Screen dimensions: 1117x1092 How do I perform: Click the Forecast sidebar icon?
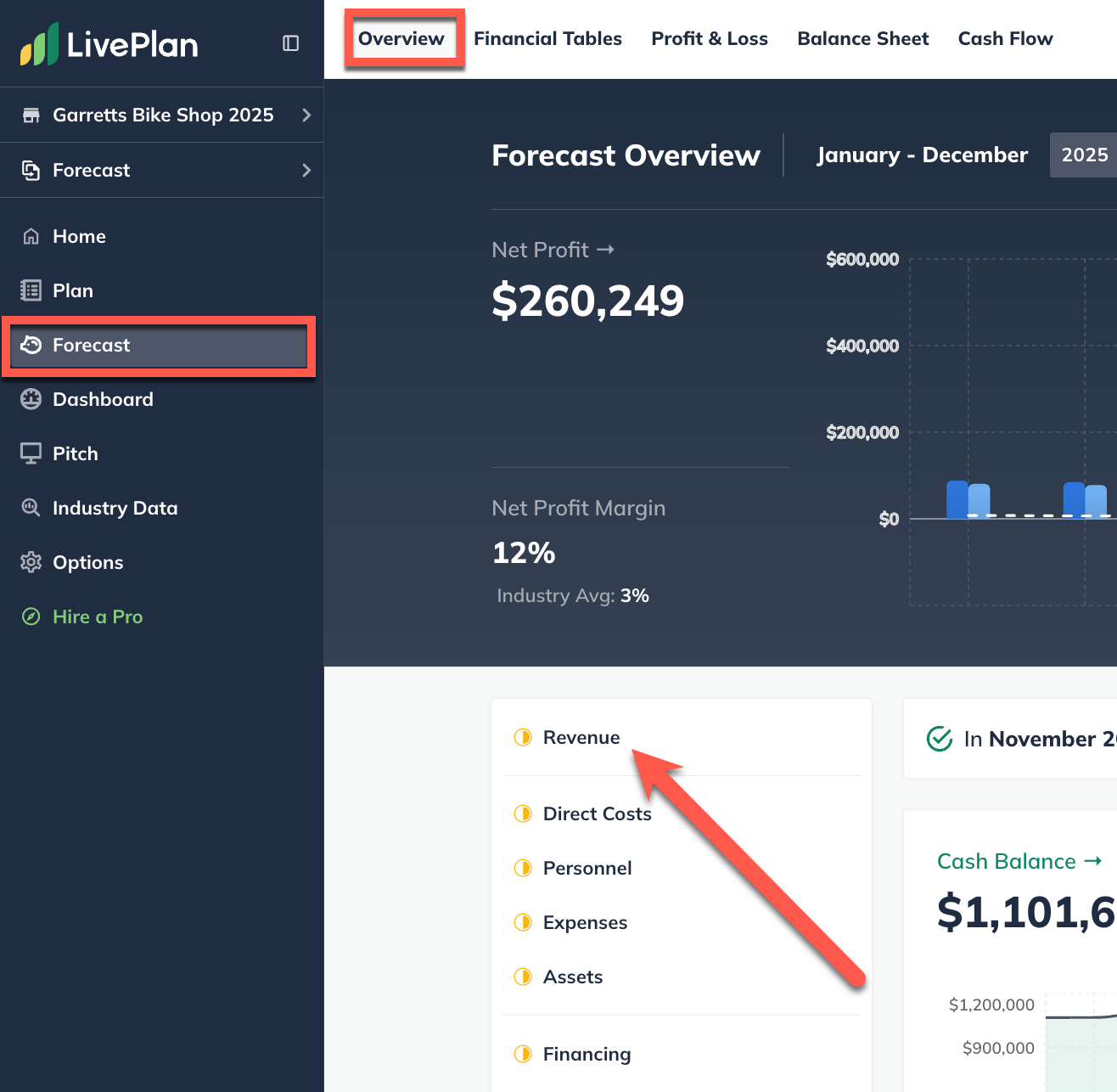tap(31, 345)
